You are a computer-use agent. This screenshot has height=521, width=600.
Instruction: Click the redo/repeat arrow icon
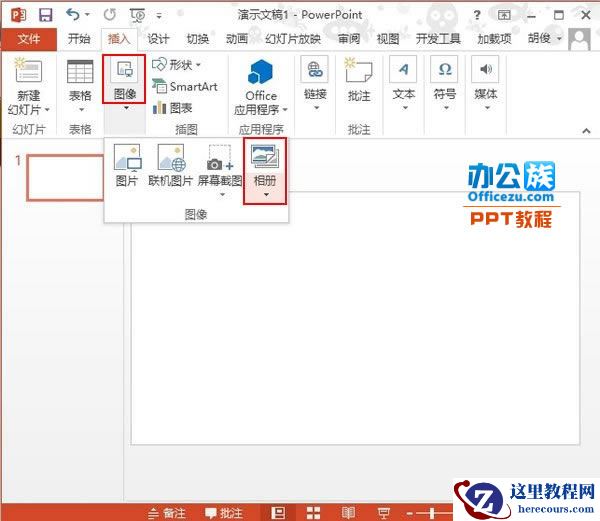coord(110,15)
